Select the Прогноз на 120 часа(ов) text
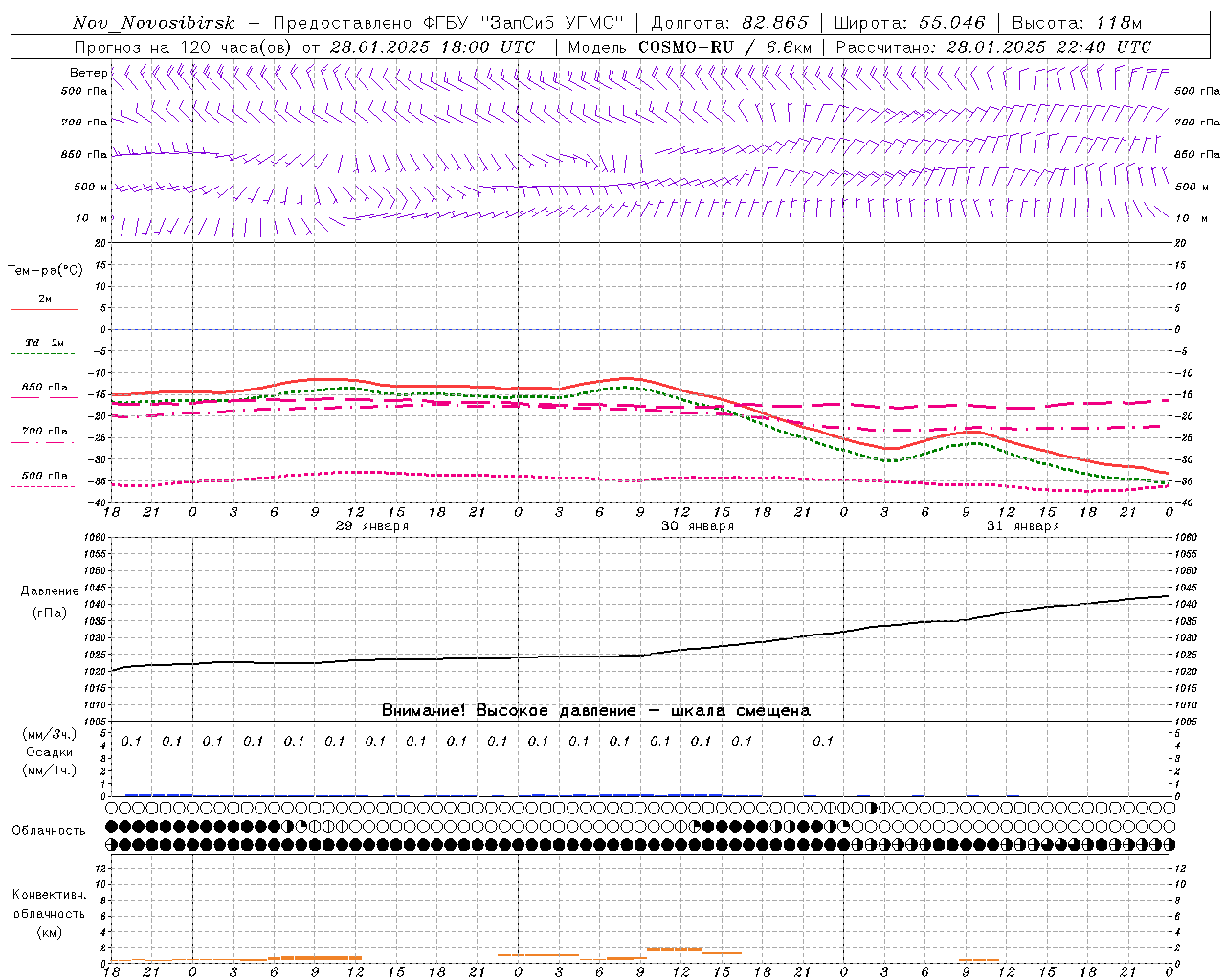Screen dimensions: 1225x980 point(184,47)
